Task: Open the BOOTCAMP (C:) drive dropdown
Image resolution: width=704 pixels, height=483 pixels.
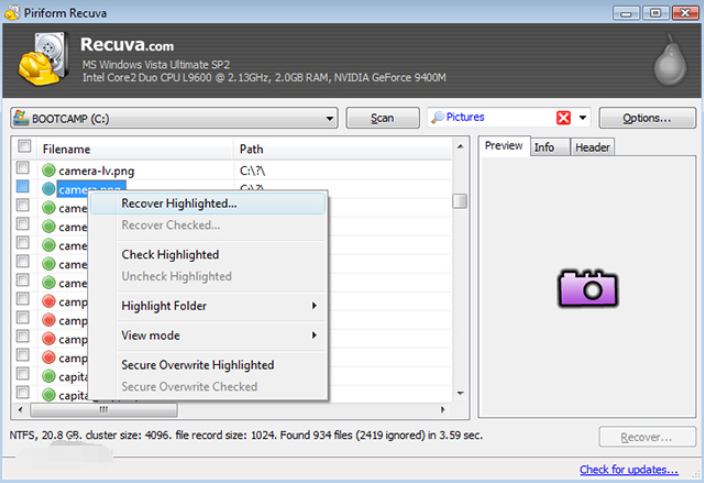Action: [x=330, y=119]
